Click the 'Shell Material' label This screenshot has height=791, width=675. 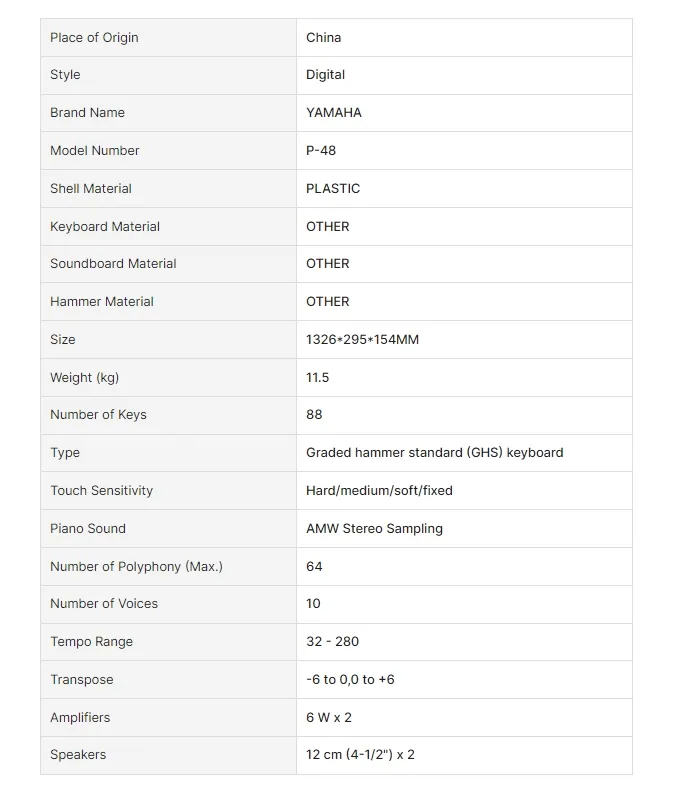(91, 189)
